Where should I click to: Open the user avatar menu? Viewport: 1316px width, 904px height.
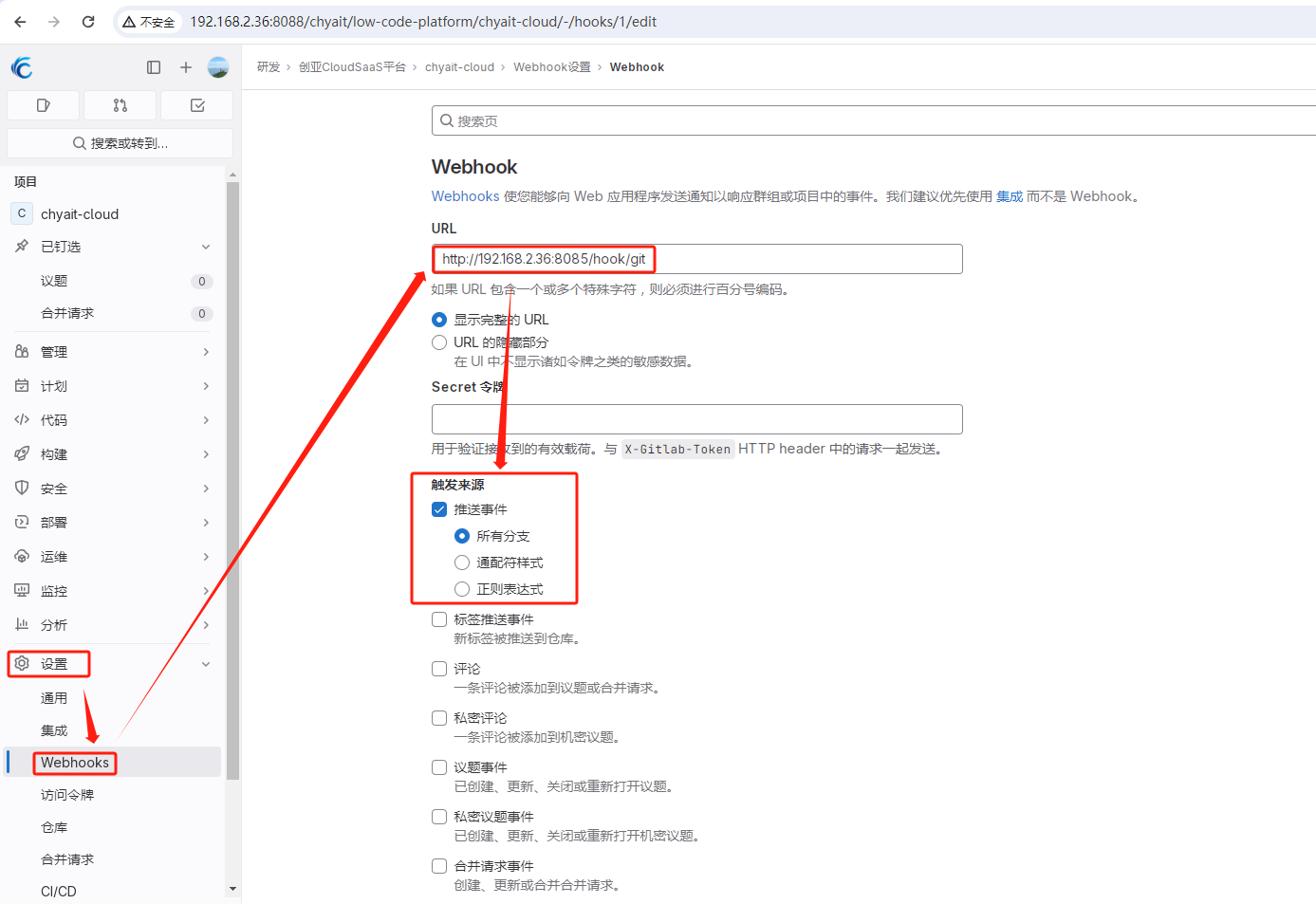[x=218, y=67]
